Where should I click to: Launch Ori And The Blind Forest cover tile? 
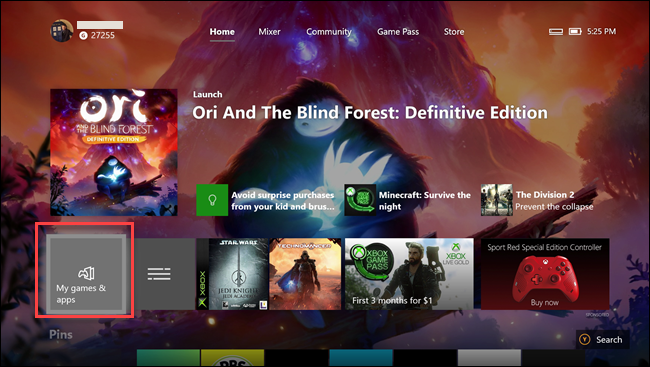pyautogui.click(x=114, y=152)
